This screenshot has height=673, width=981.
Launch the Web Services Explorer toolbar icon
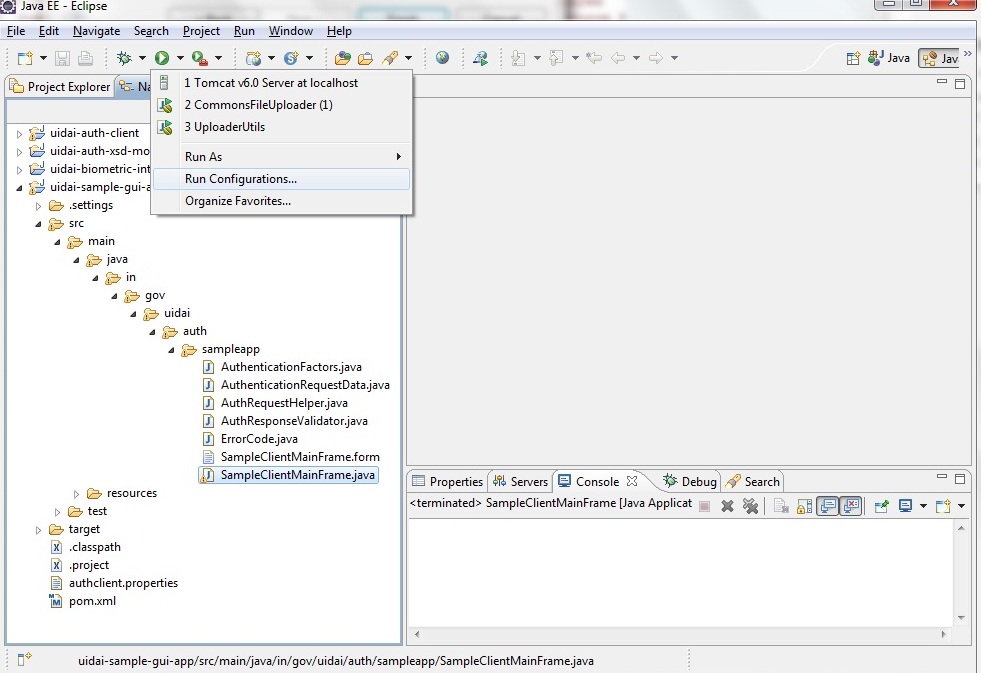(x=480, y=58)
